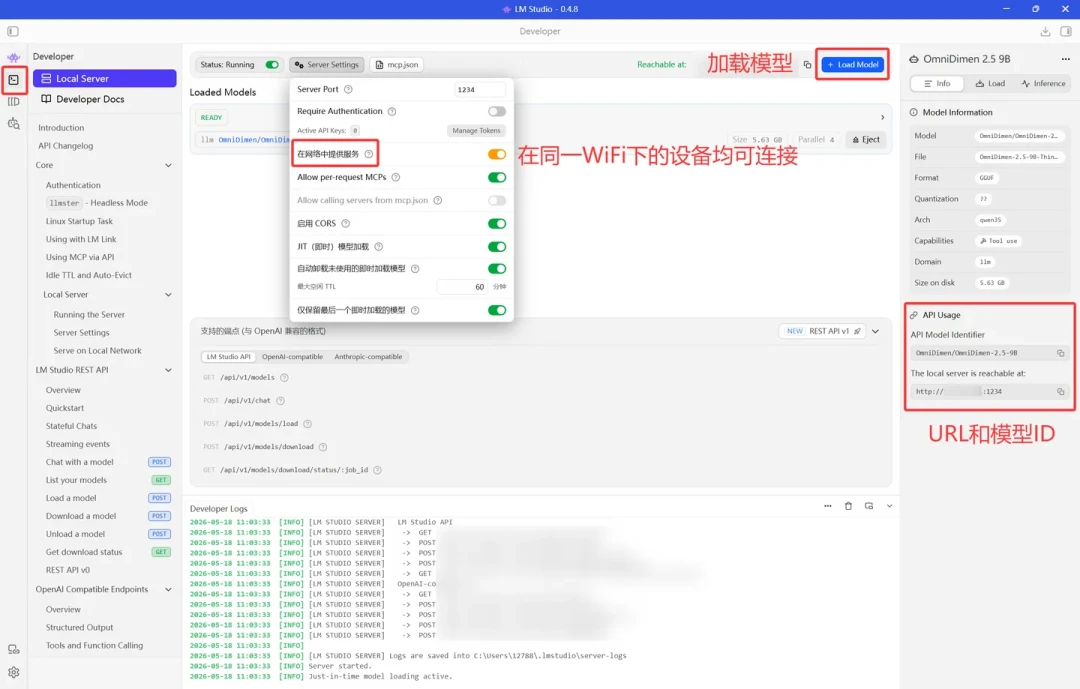
Task: Open Developer Logs more options ellipsis
Action: click(x=827, y=506)
